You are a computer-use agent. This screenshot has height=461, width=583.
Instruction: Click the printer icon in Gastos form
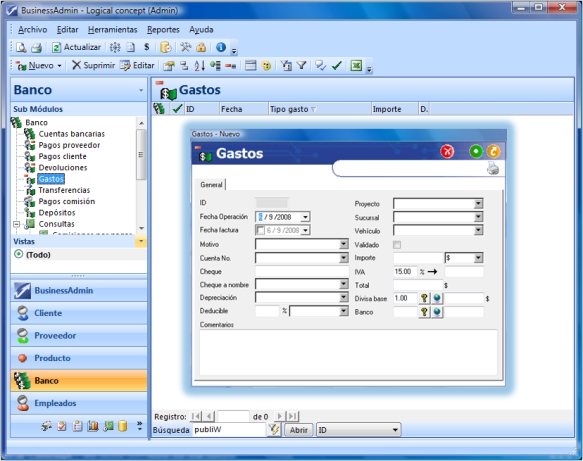tap(493, 168)
